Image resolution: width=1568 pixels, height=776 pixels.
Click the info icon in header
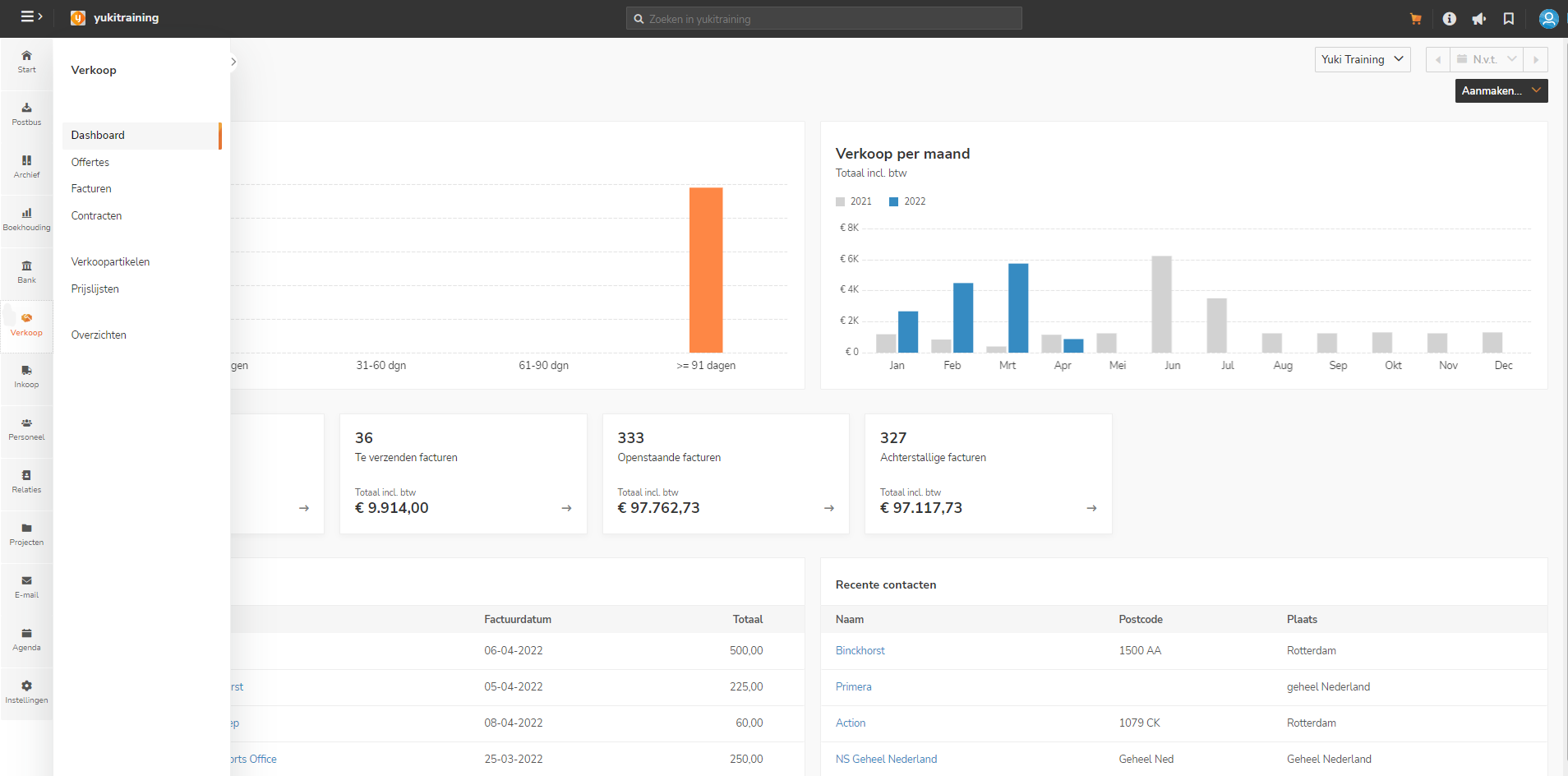[1449, 19]
